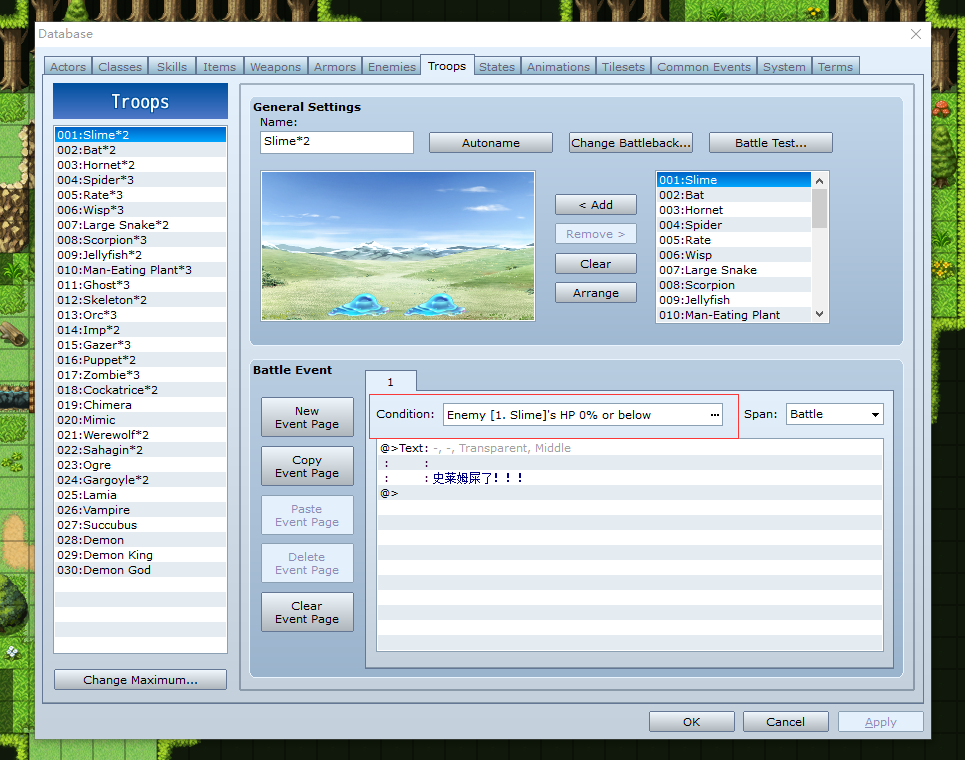Switch to the Enemies tab
This screenshot has height=760, width=965.
[391, 66]
